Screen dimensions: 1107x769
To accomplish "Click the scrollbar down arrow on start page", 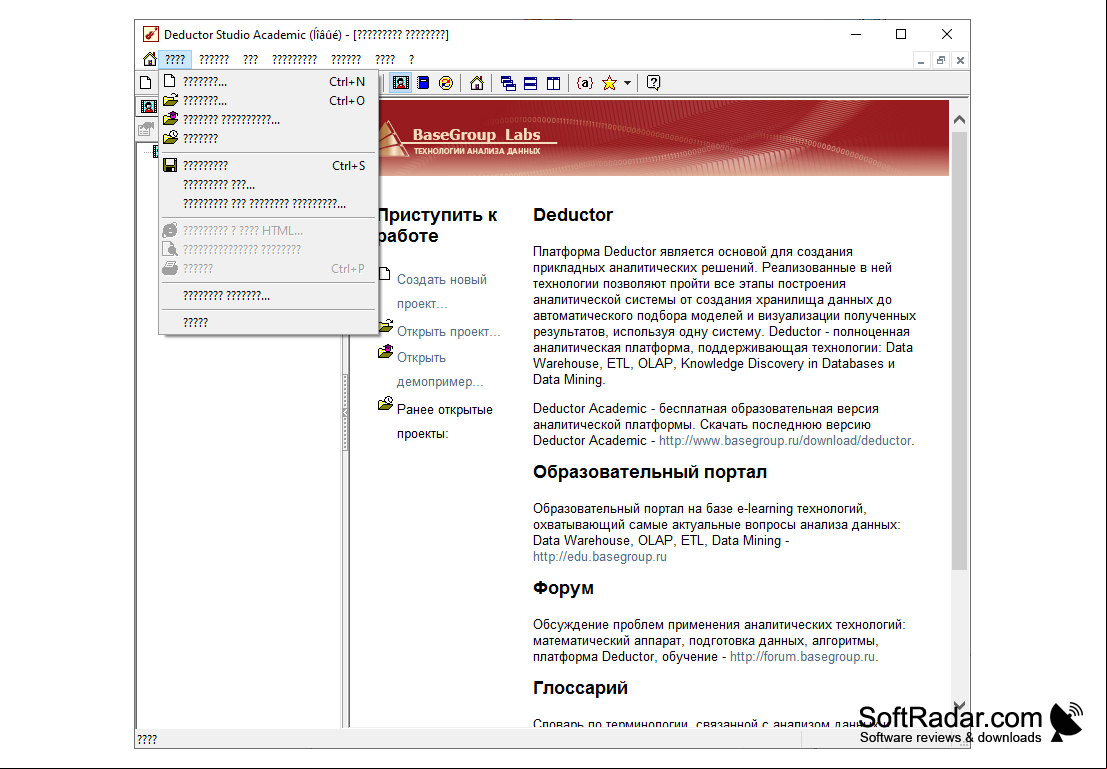I will 959,705.
